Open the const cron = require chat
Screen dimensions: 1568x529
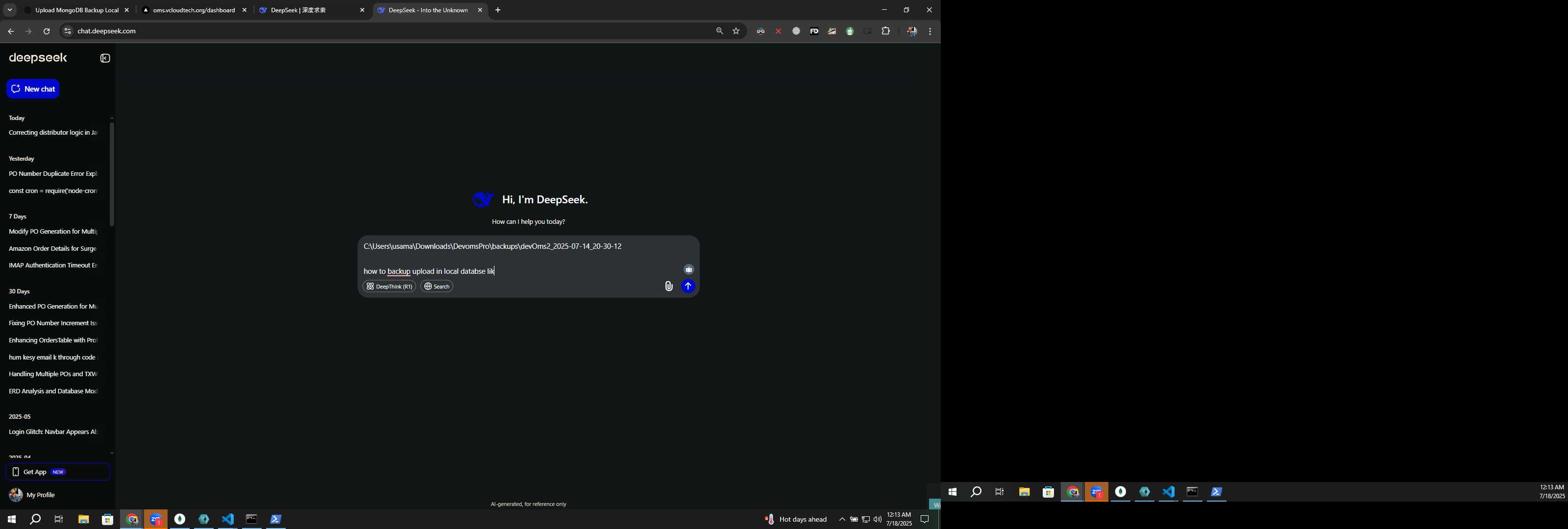(53, 191)
